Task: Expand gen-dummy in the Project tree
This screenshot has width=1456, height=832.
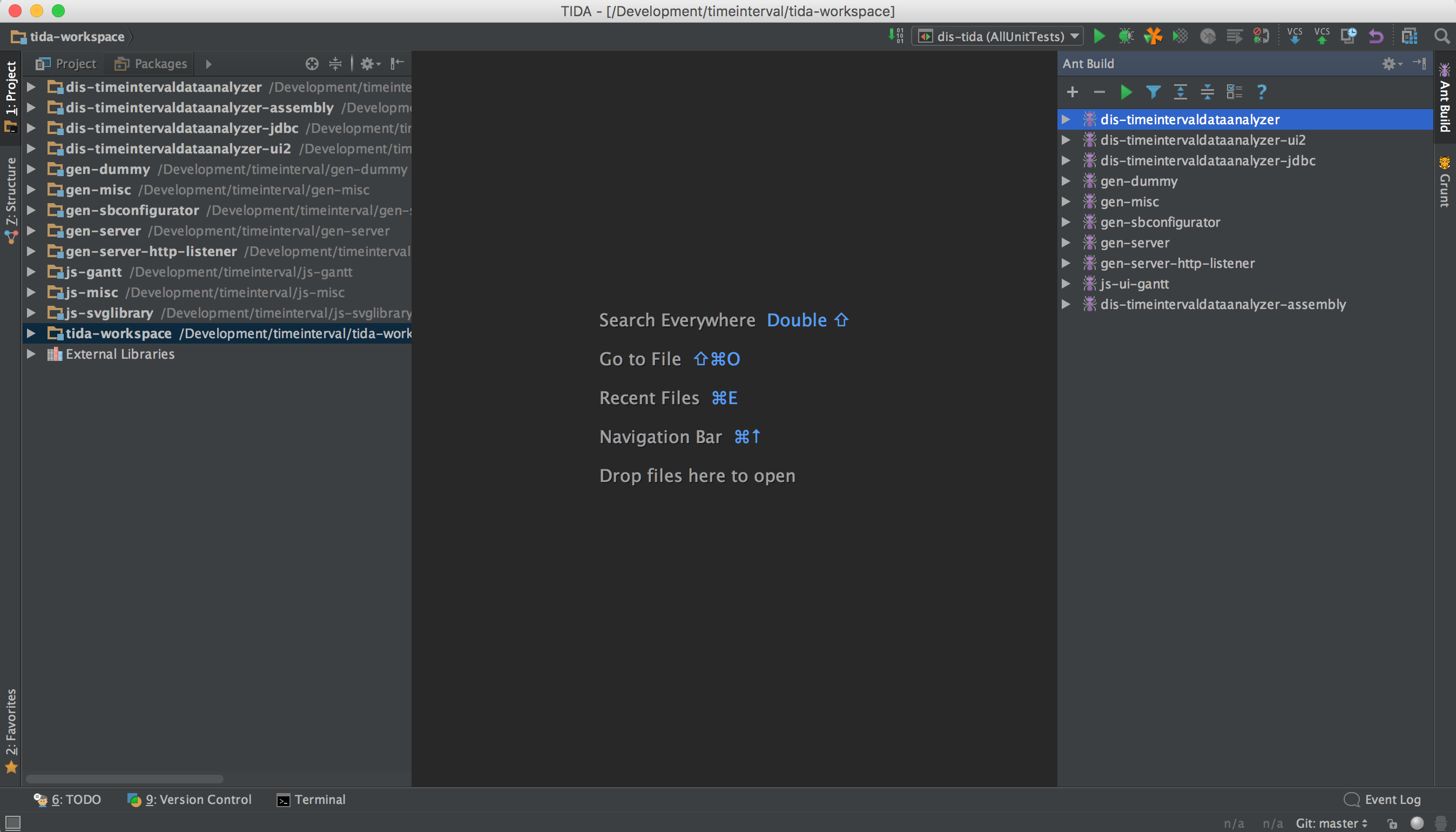Action: tap(31, 169)
